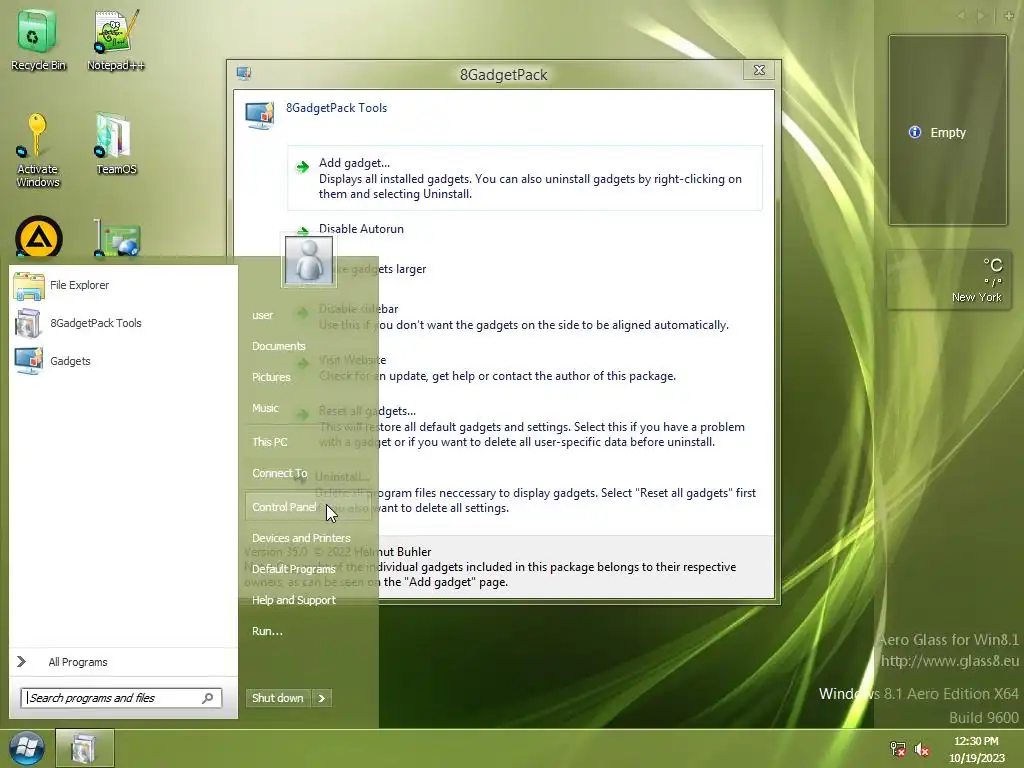
Task: Launch Notepad++ from the desktop
Action: coord(116,39)
